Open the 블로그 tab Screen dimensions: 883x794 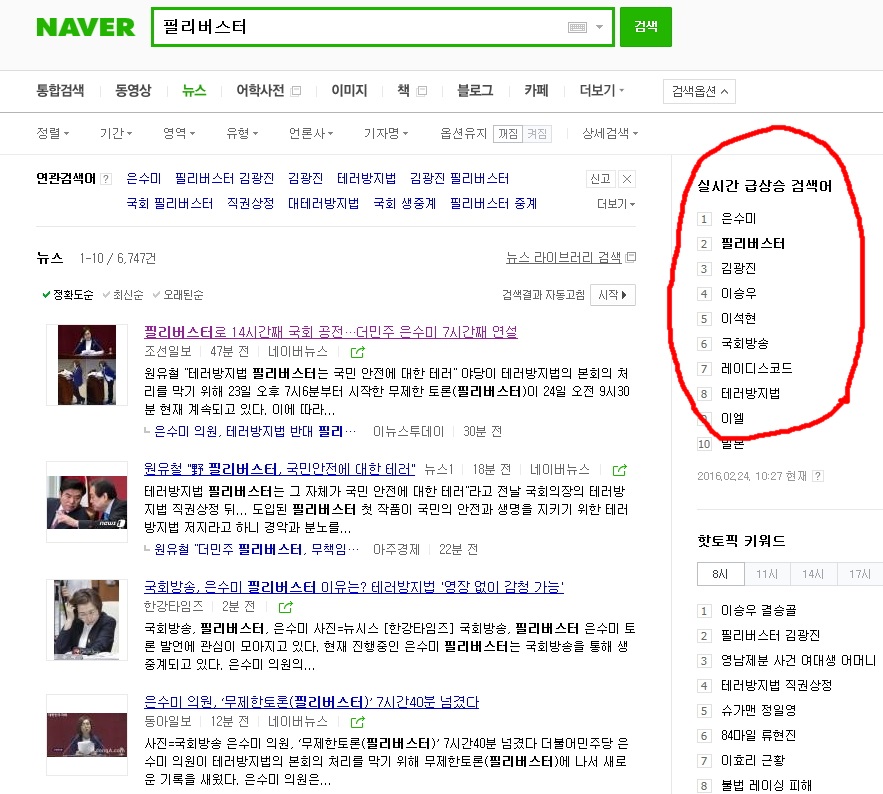[475, 91]
